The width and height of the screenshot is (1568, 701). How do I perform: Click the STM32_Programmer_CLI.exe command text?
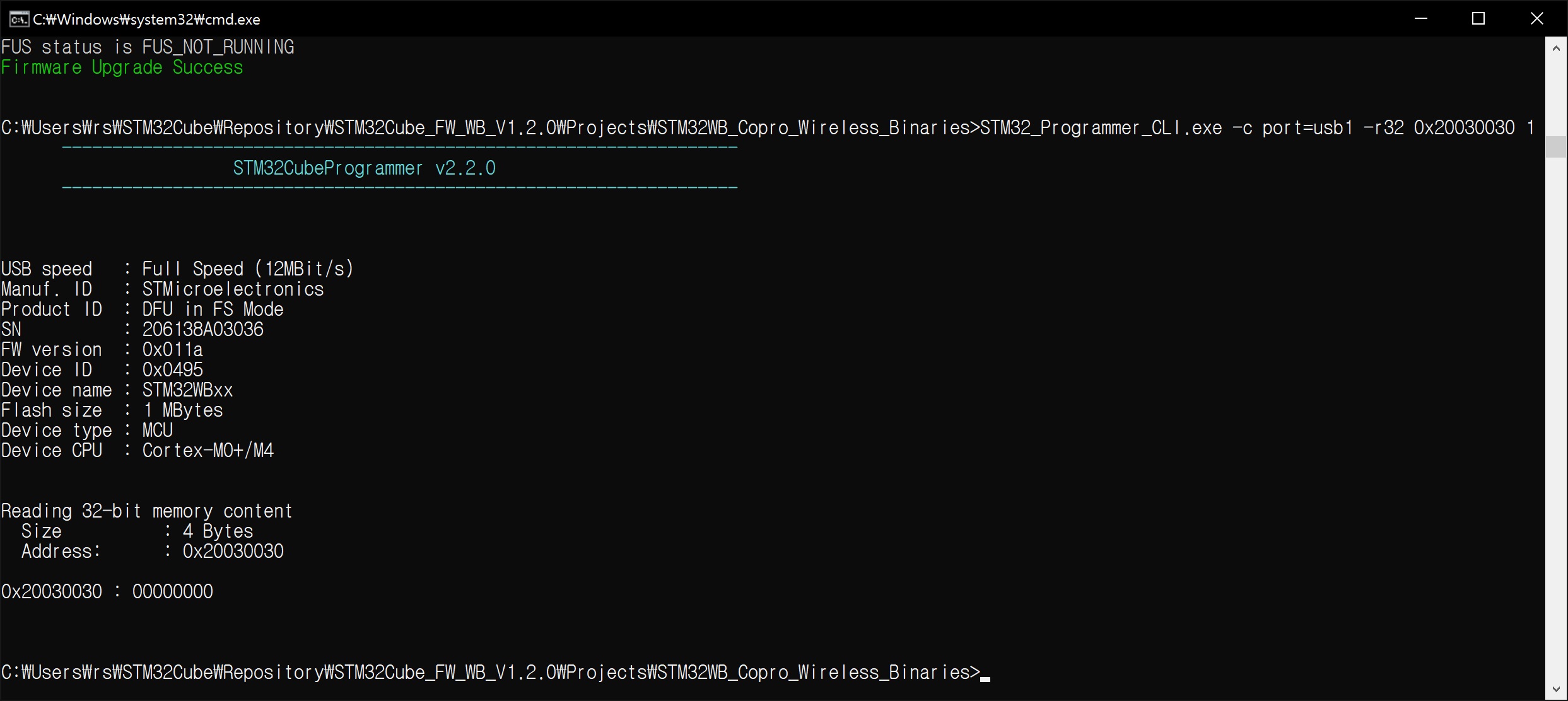(1101, 128)
